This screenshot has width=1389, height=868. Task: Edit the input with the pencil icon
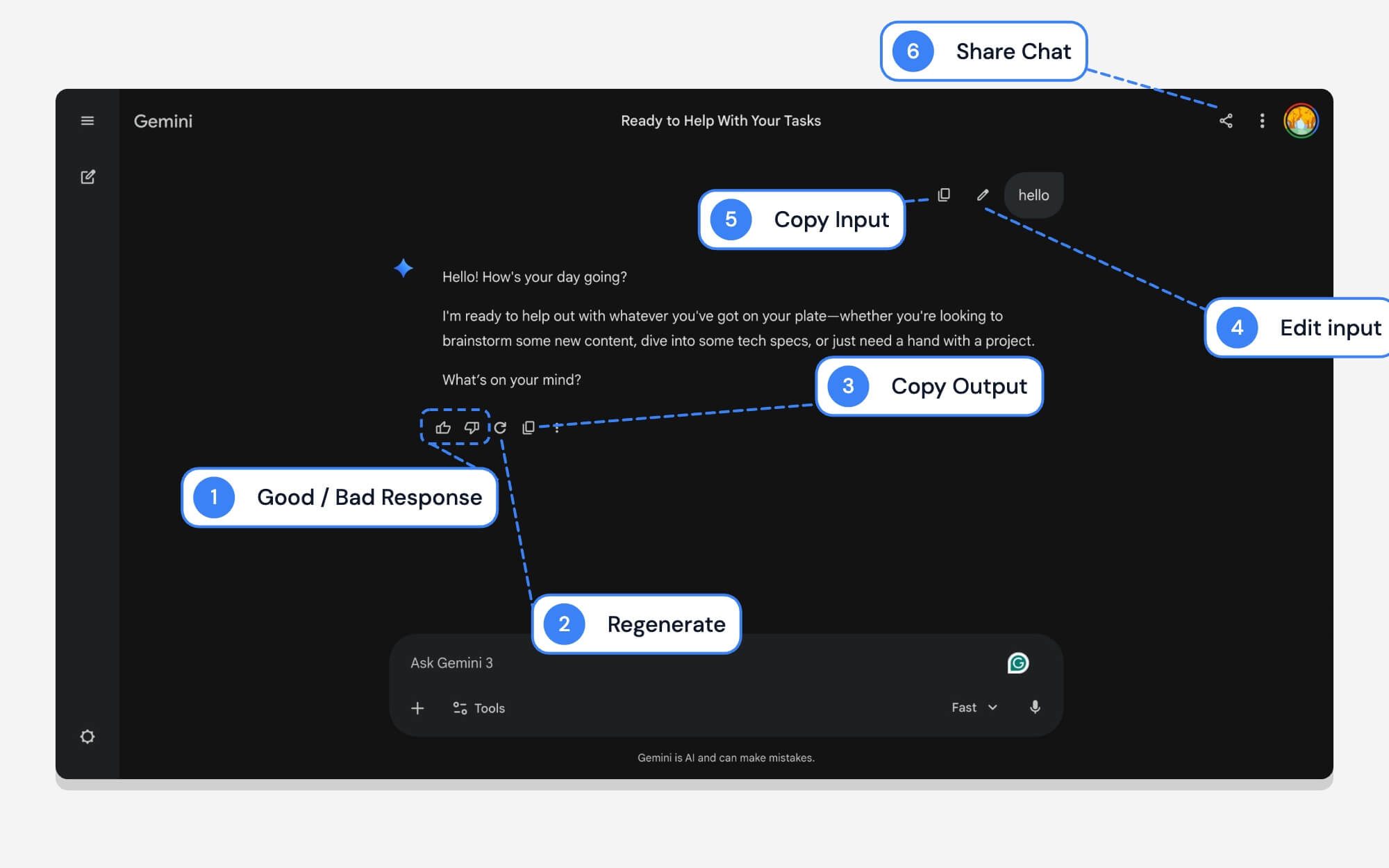[983, 195]
